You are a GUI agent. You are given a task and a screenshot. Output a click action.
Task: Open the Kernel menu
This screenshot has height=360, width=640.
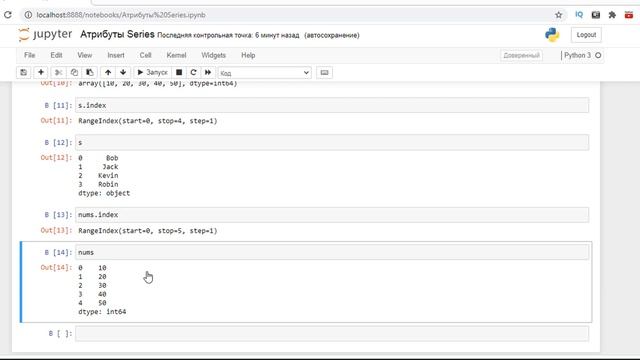(x=176, y=55)
